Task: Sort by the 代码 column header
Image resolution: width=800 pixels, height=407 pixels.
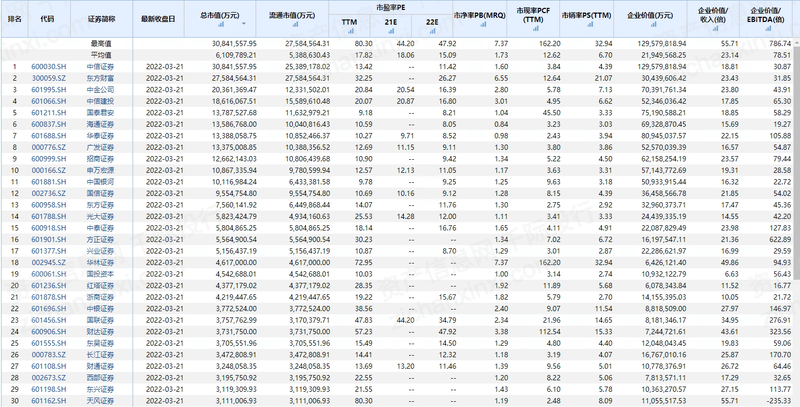Action: (x=47, y=18)
